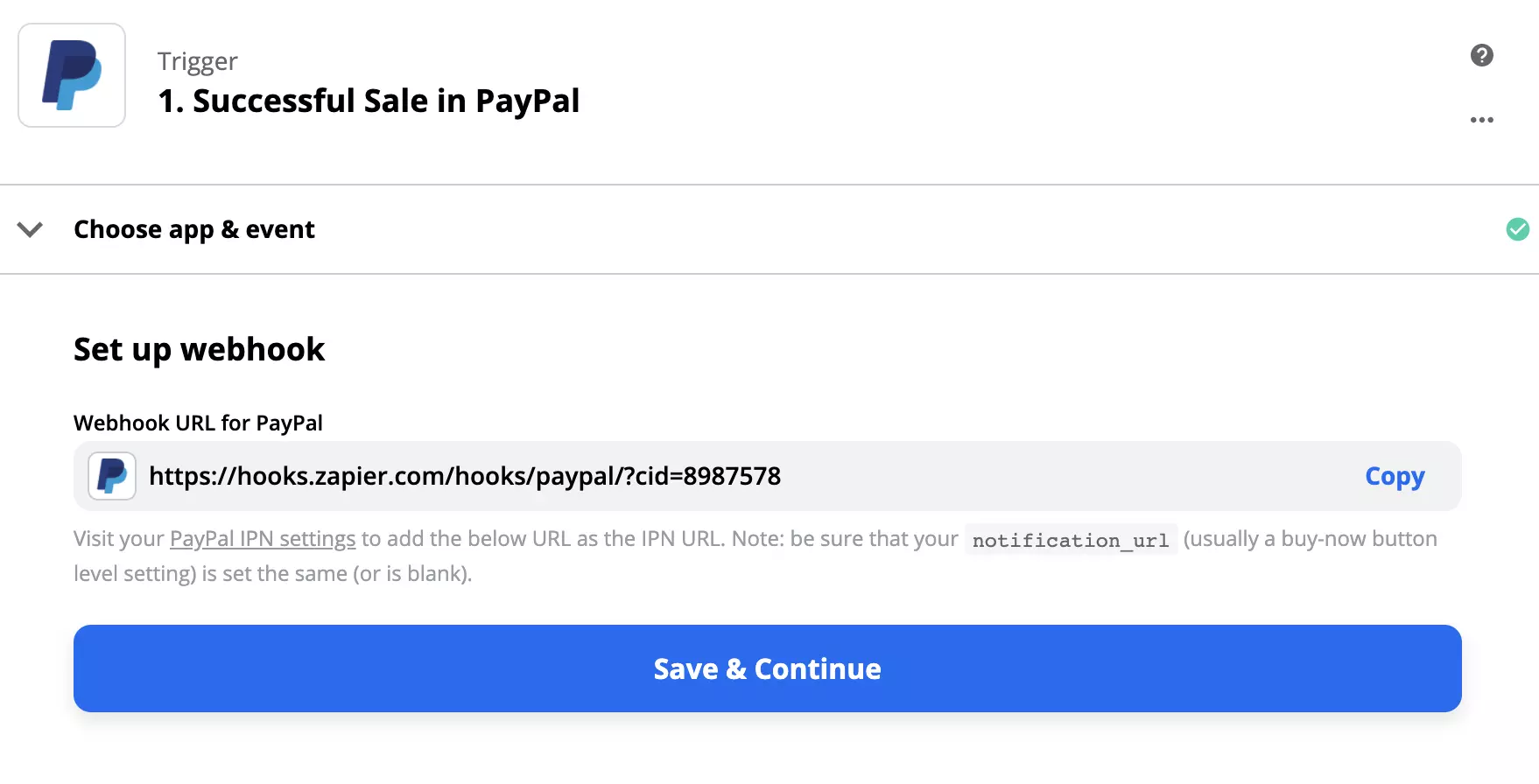Select the Choose app & event header
This screenshot has height=784, width=1539.
[x=194, y=229]
